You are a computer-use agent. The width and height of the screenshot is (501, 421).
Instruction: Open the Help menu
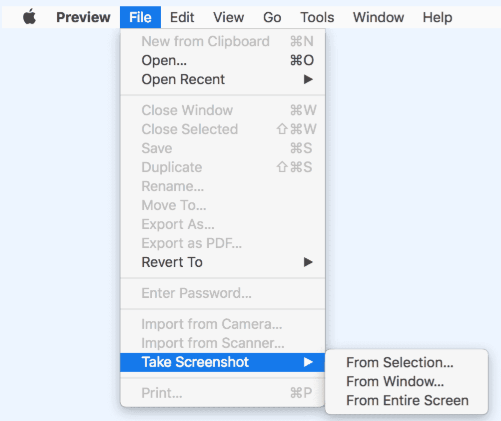(x=437, y=17)
